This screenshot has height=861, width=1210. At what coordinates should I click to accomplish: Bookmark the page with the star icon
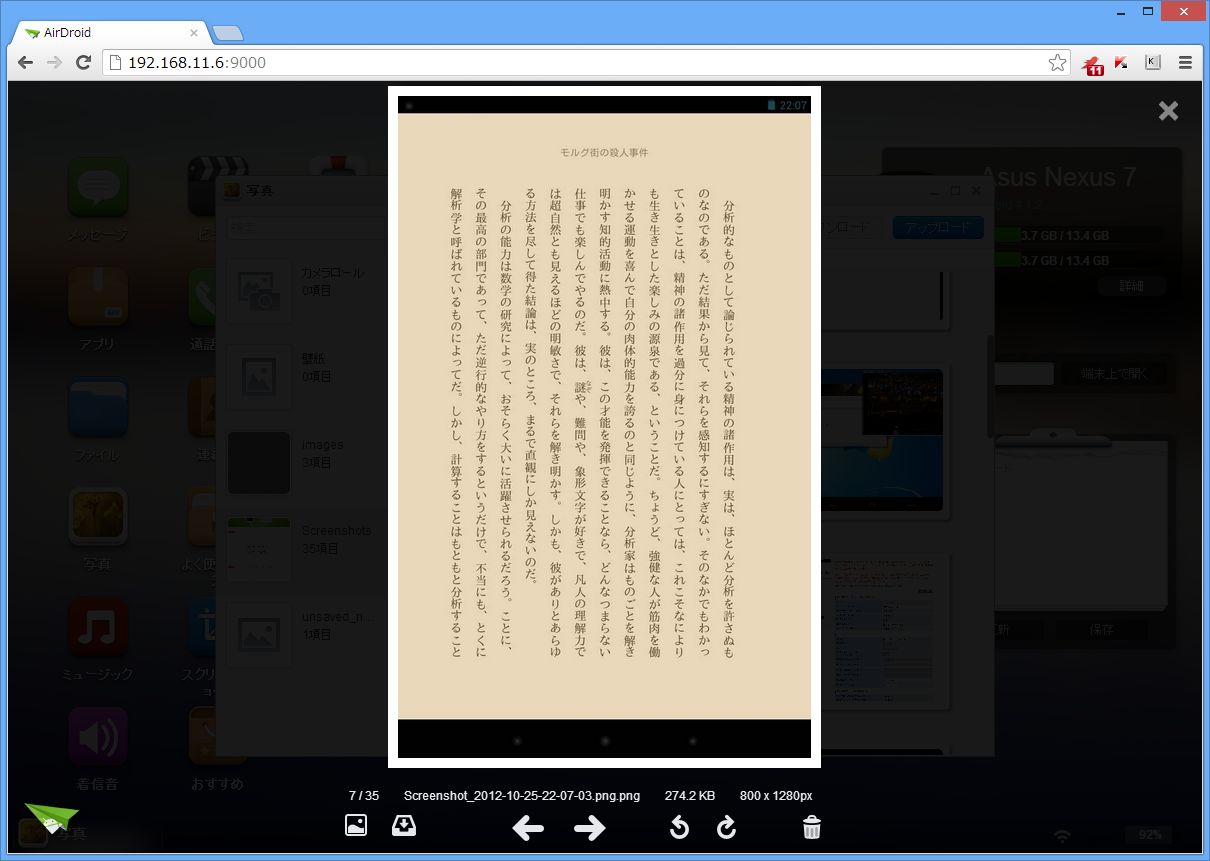pyautogui.click(x=1057, y=63)
